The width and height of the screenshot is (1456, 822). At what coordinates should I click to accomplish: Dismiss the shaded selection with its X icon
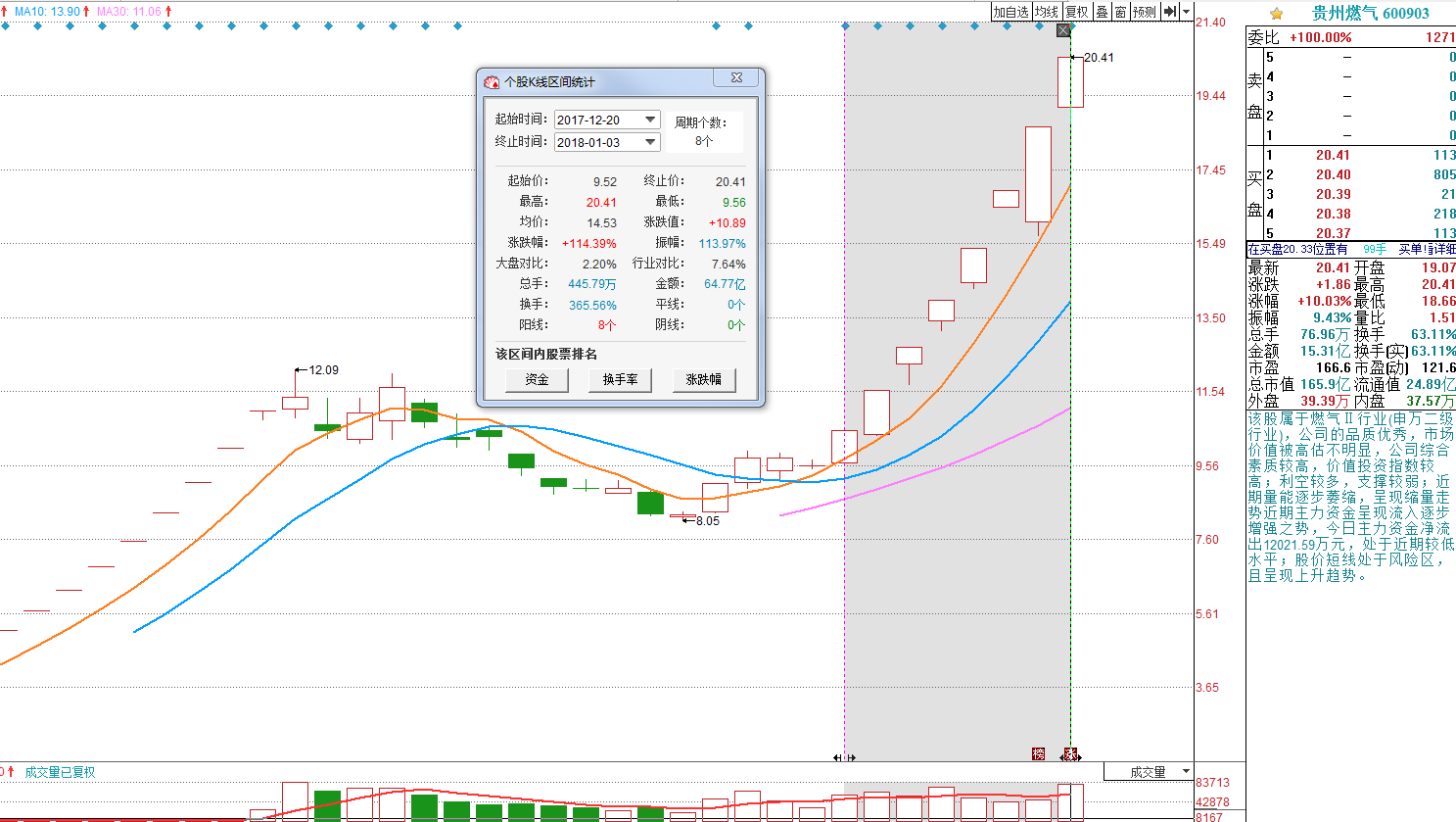click(1063, 30)
